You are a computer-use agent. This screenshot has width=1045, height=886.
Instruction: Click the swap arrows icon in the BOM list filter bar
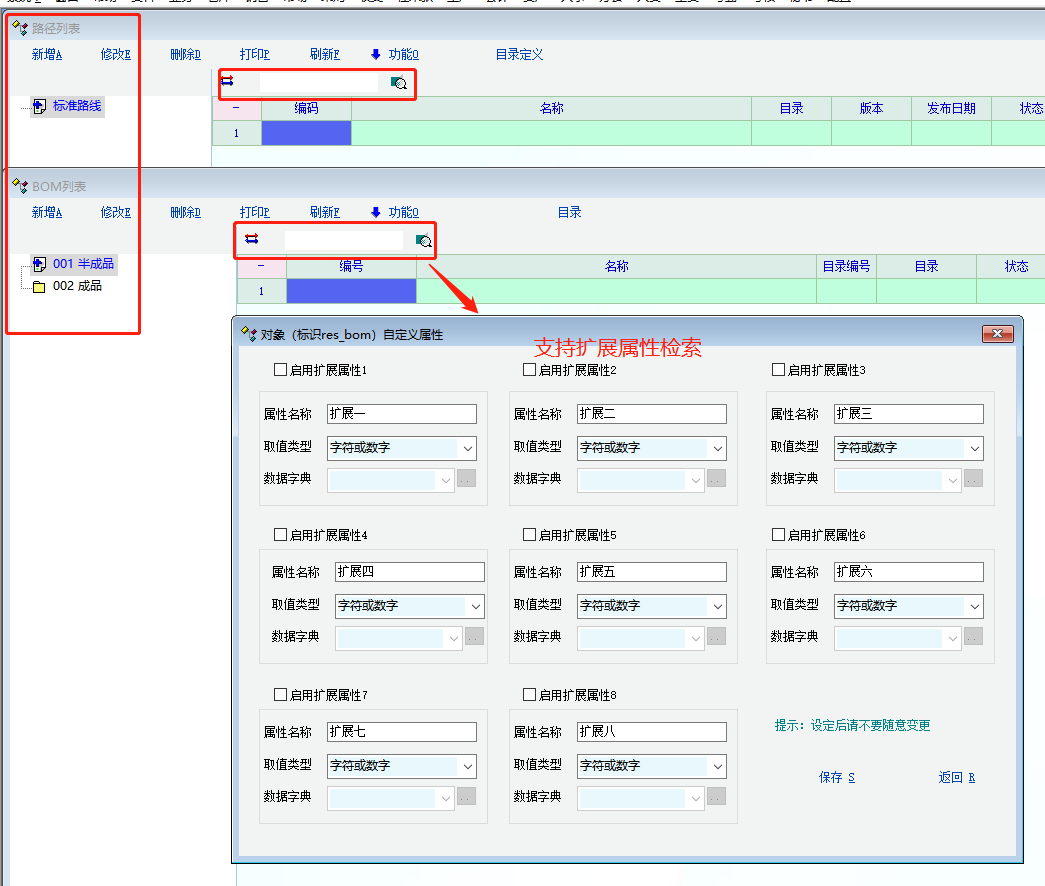(x=251, y=239)
